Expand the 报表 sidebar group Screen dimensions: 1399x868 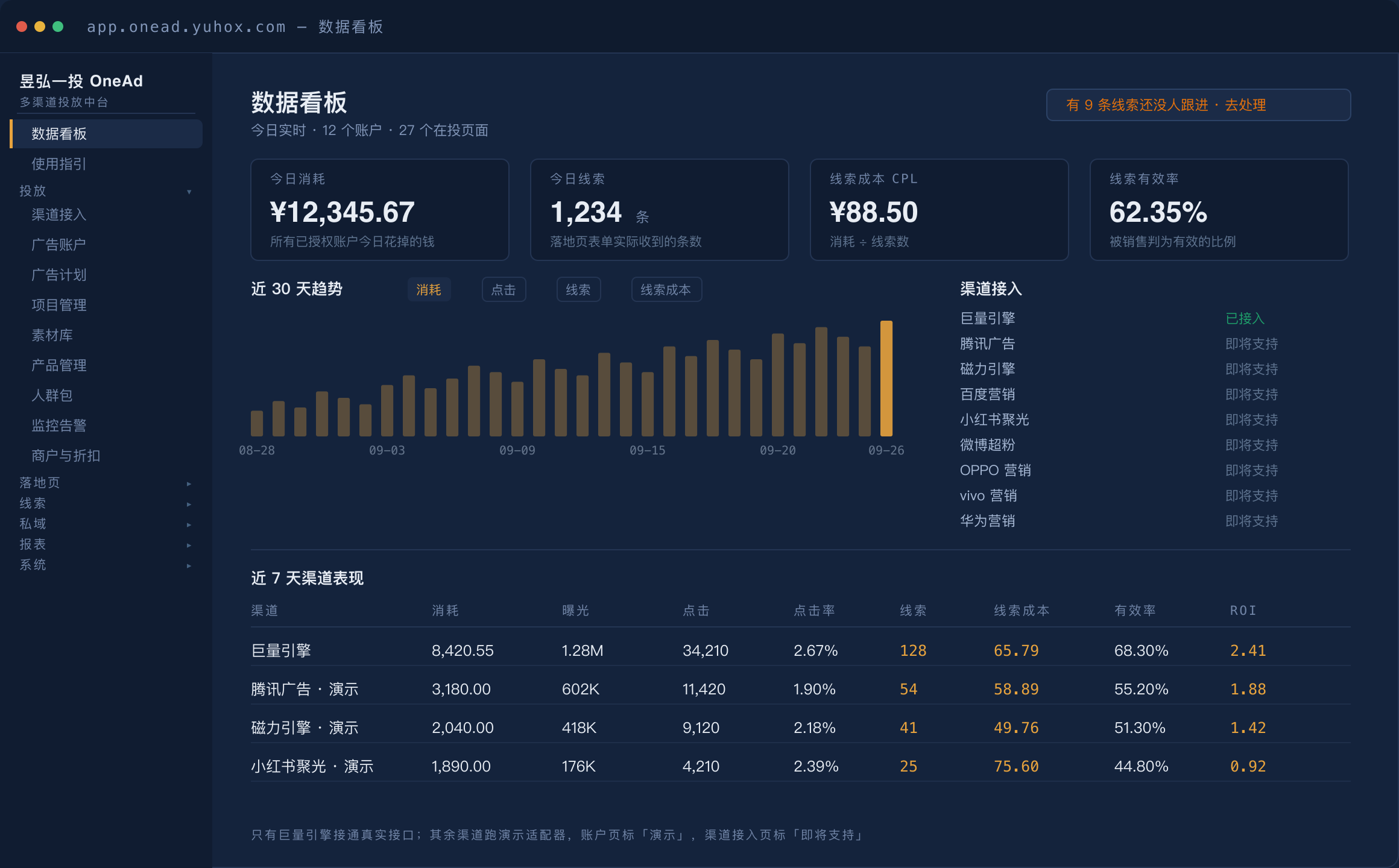(x=106, y=544)
